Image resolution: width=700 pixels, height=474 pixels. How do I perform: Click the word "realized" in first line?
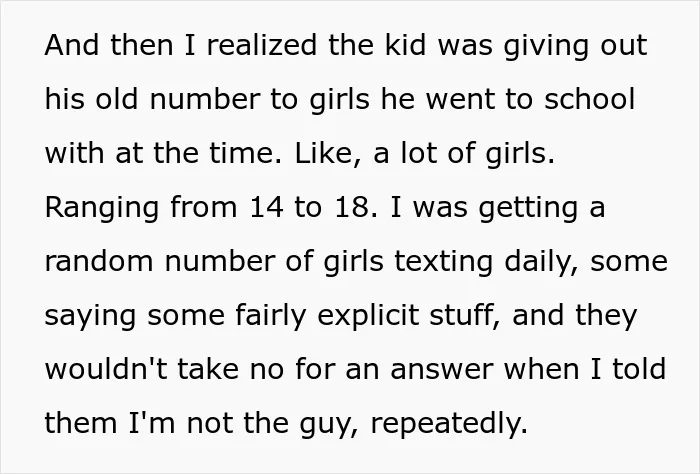[x=262, y=45]
